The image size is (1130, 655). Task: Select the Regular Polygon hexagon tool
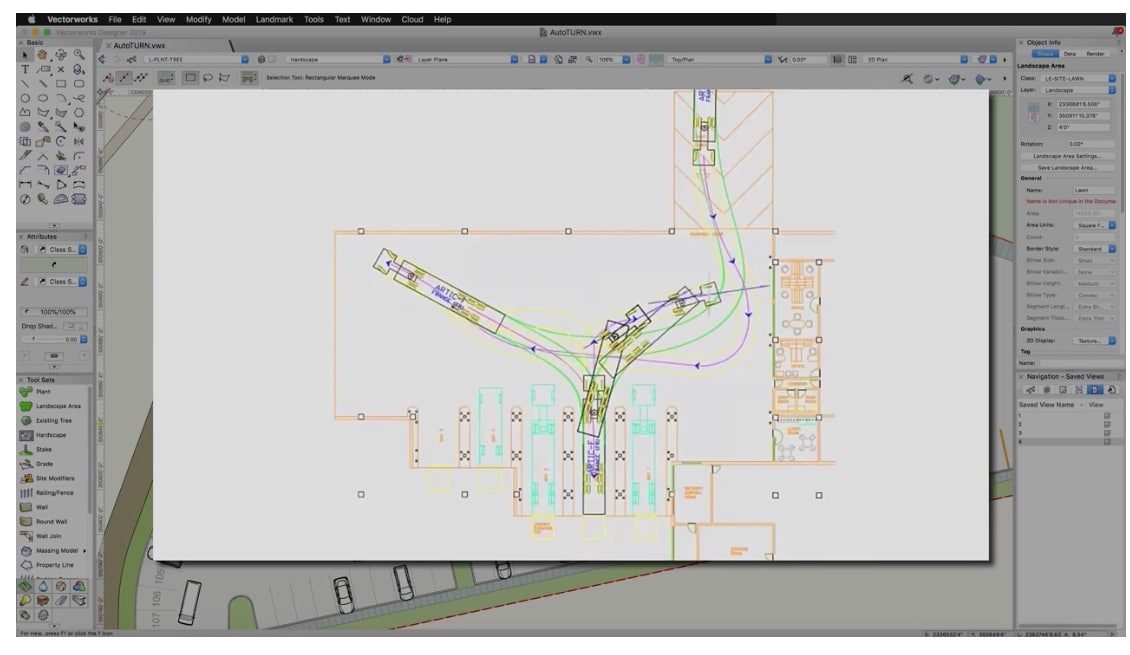click(x=79, y=112)
